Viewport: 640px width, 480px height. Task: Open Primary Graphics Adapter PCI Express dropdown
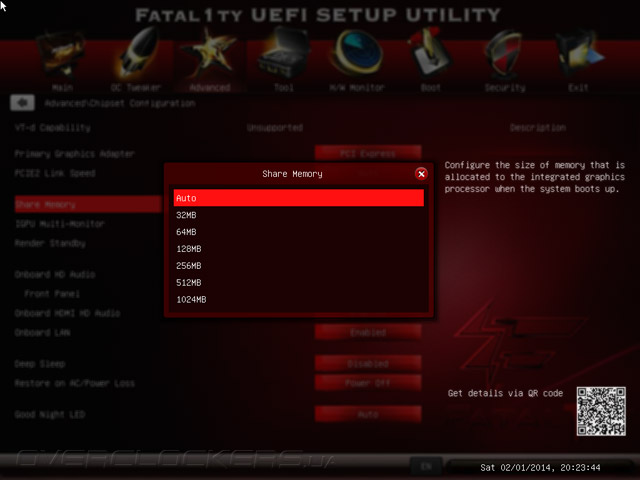coord(368,153)
